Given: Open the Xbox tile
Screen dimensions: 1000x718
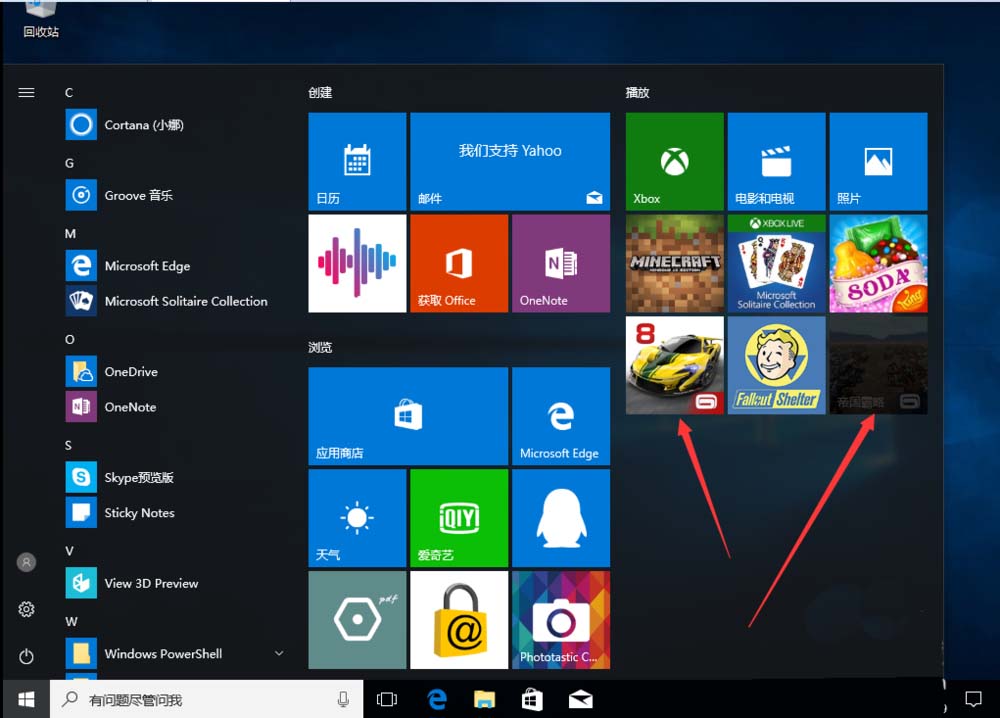Looking at the screenshot, I should tap(674, 162).
